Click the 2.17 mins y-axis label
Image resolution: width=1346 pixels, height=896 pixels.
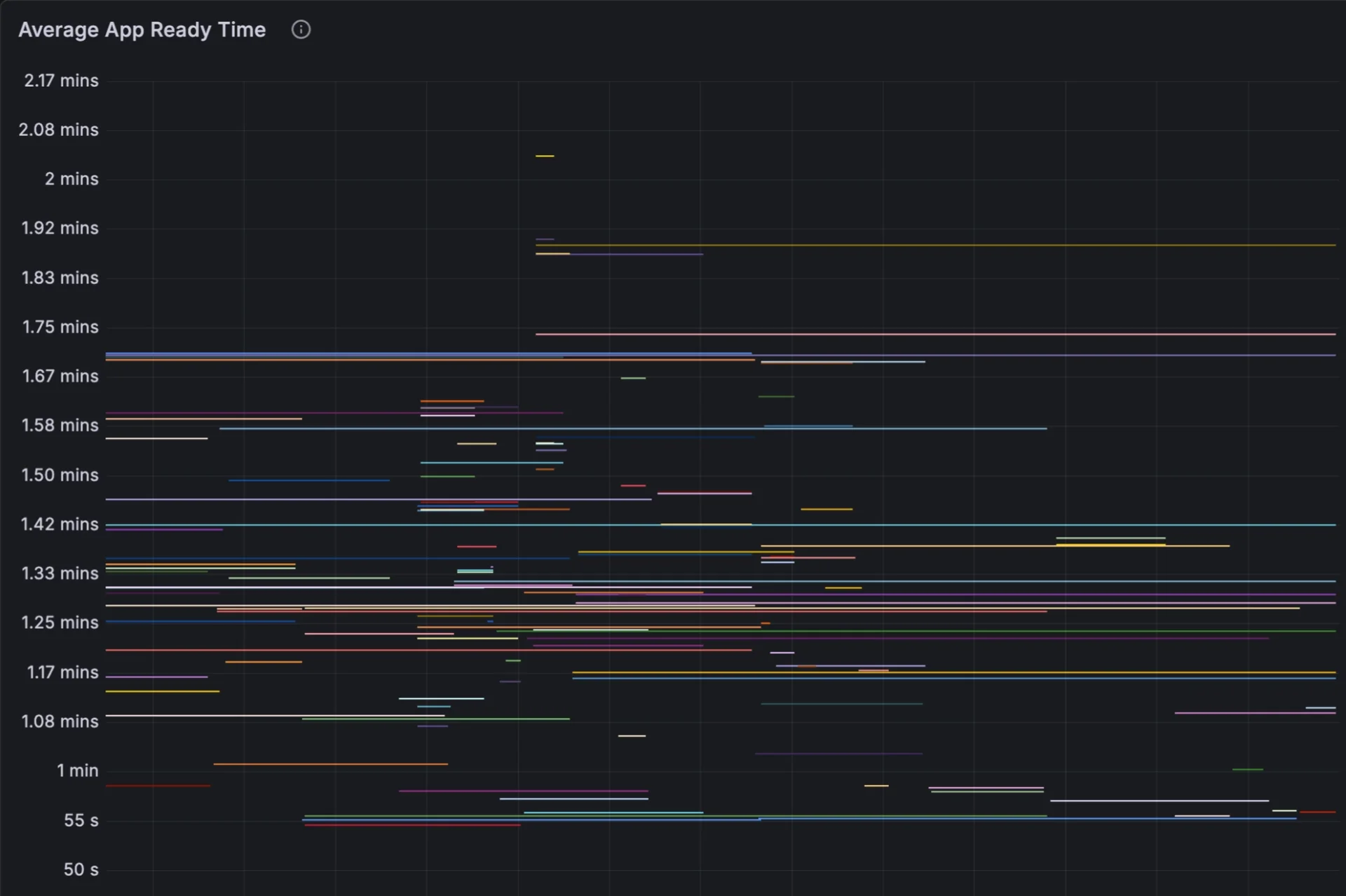[x=61, y=81]
